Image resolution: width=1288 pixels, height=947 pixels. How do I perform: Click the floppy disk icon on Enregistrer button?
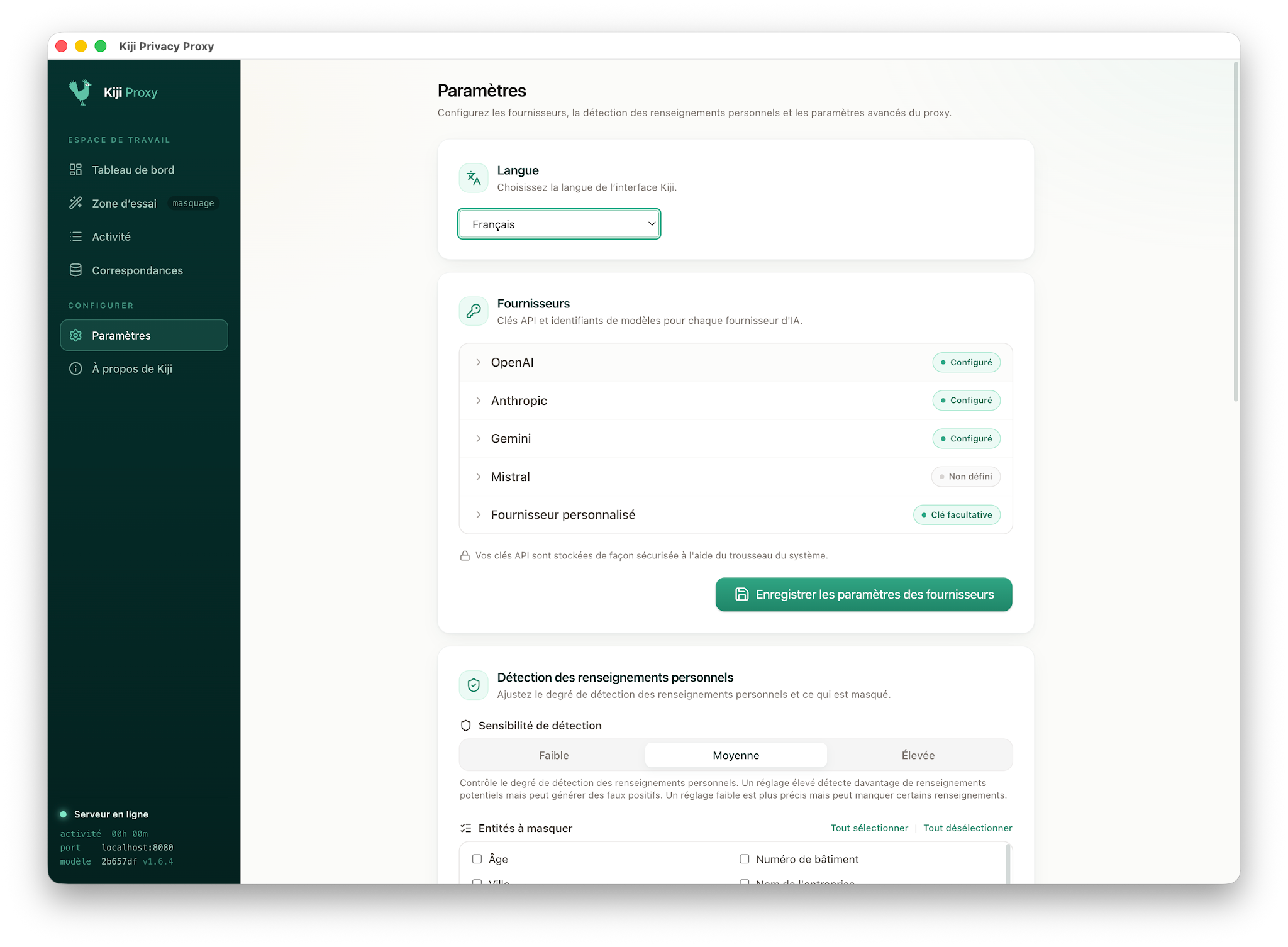[742, 594]
